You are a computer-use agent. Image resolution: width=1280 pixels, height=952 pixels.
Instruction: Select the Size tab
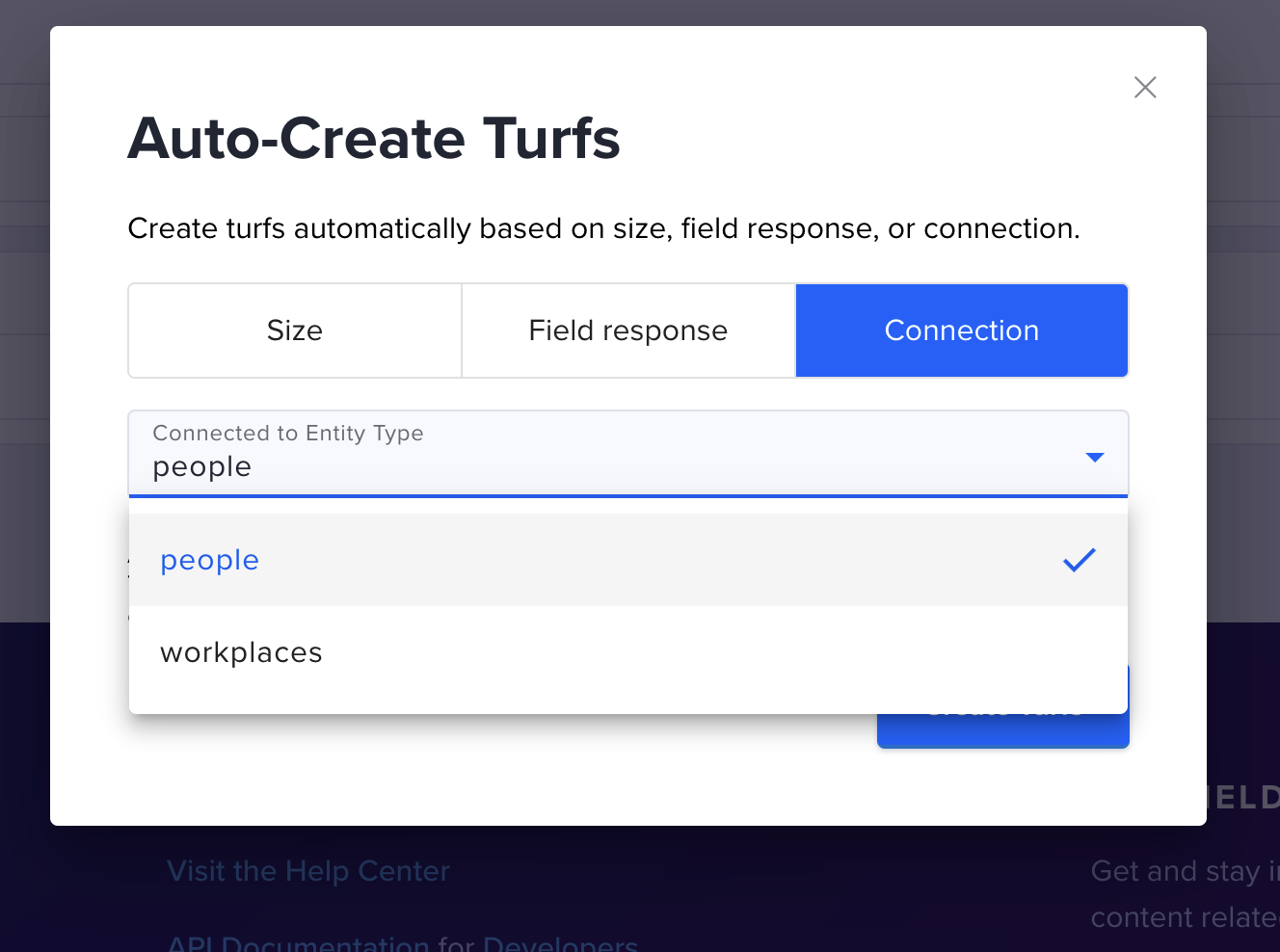294,330
